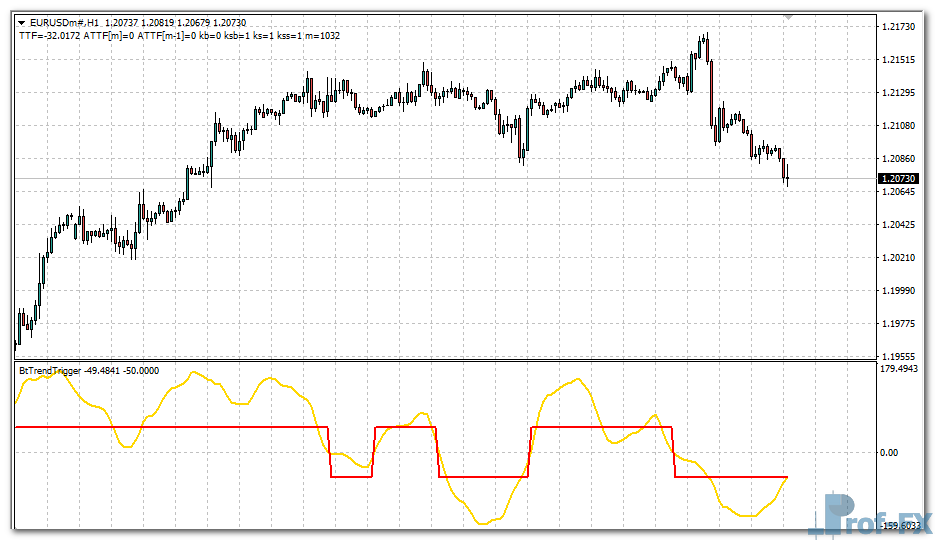Image resolution: width=935 pixels, height=540 pixels.
Task: Click the 1.21080 price scale label
Action: 897,126
